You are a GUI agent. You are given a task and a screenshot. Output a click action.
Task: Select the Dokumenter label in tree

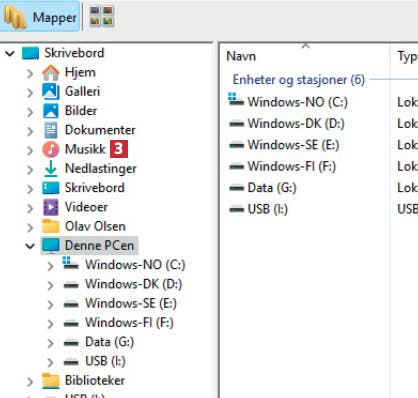[100, 130]
